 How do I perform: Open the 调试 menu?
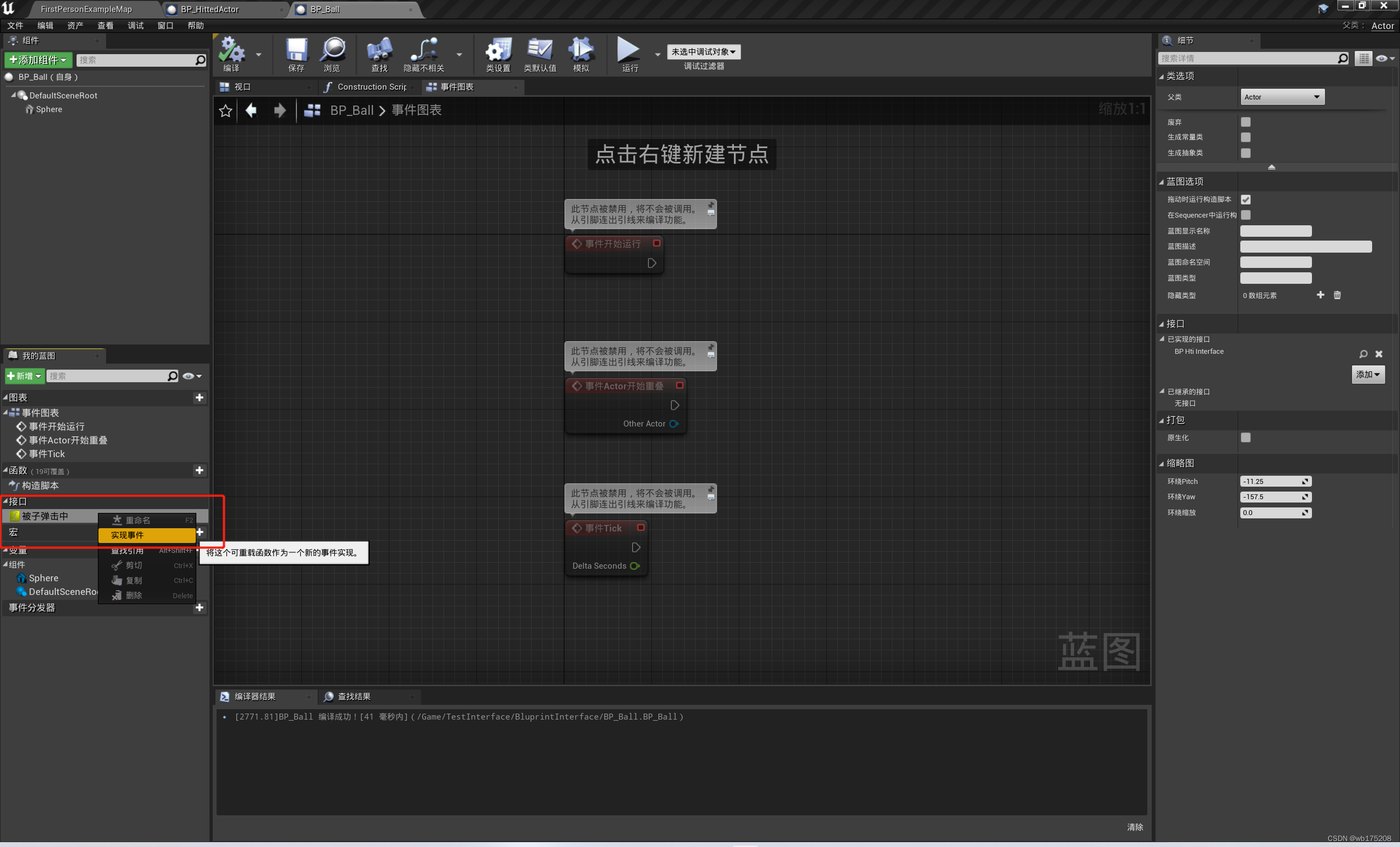click(136, 26)
